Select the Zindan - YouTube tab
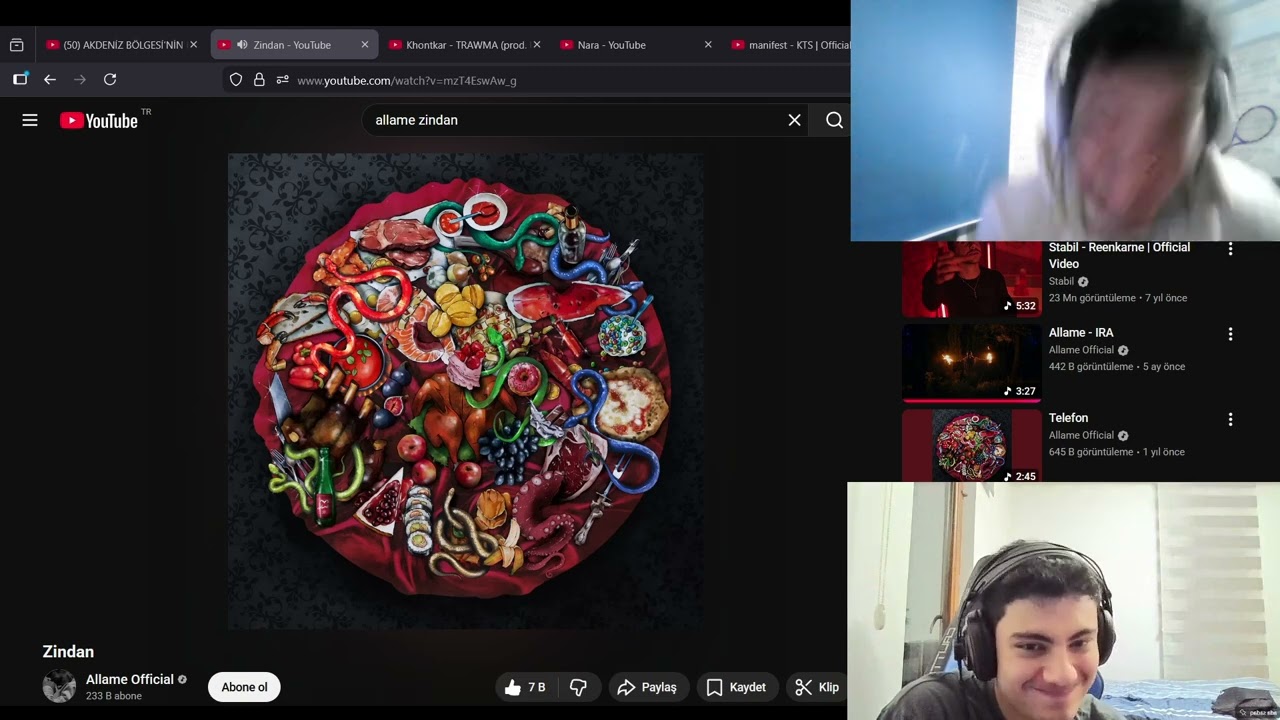Screen dimensions: 1280x720 point(293,45)
